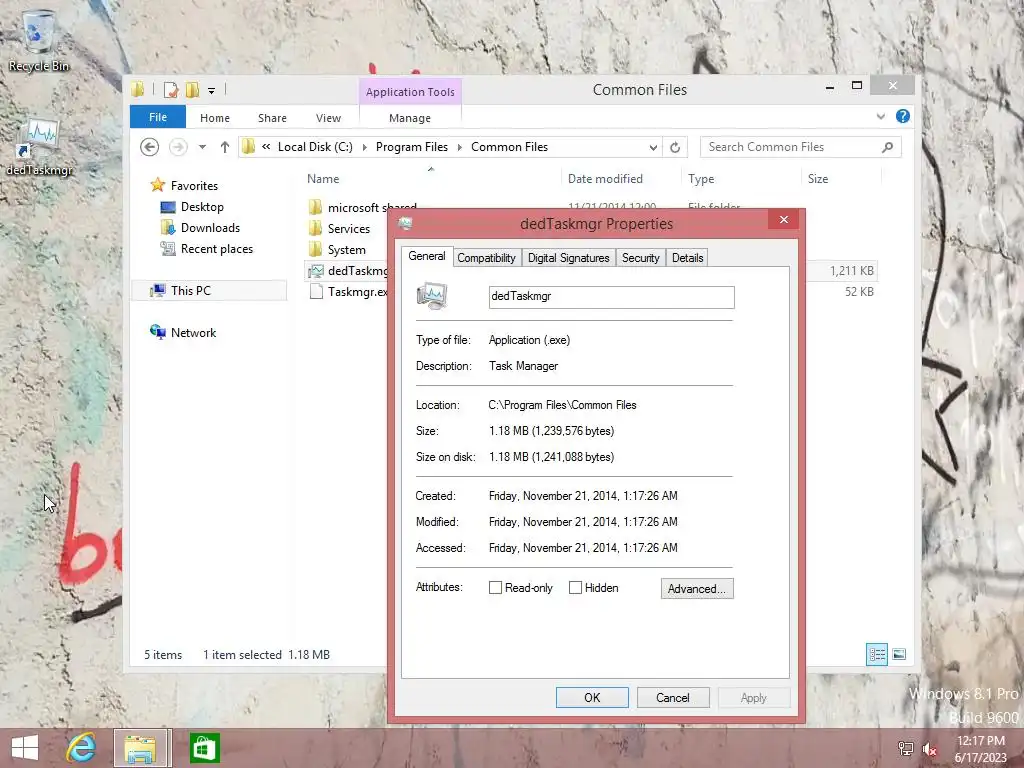Refresh the Common Files folder view
This screenshot has height=768, width=1024.
(675, 148)
